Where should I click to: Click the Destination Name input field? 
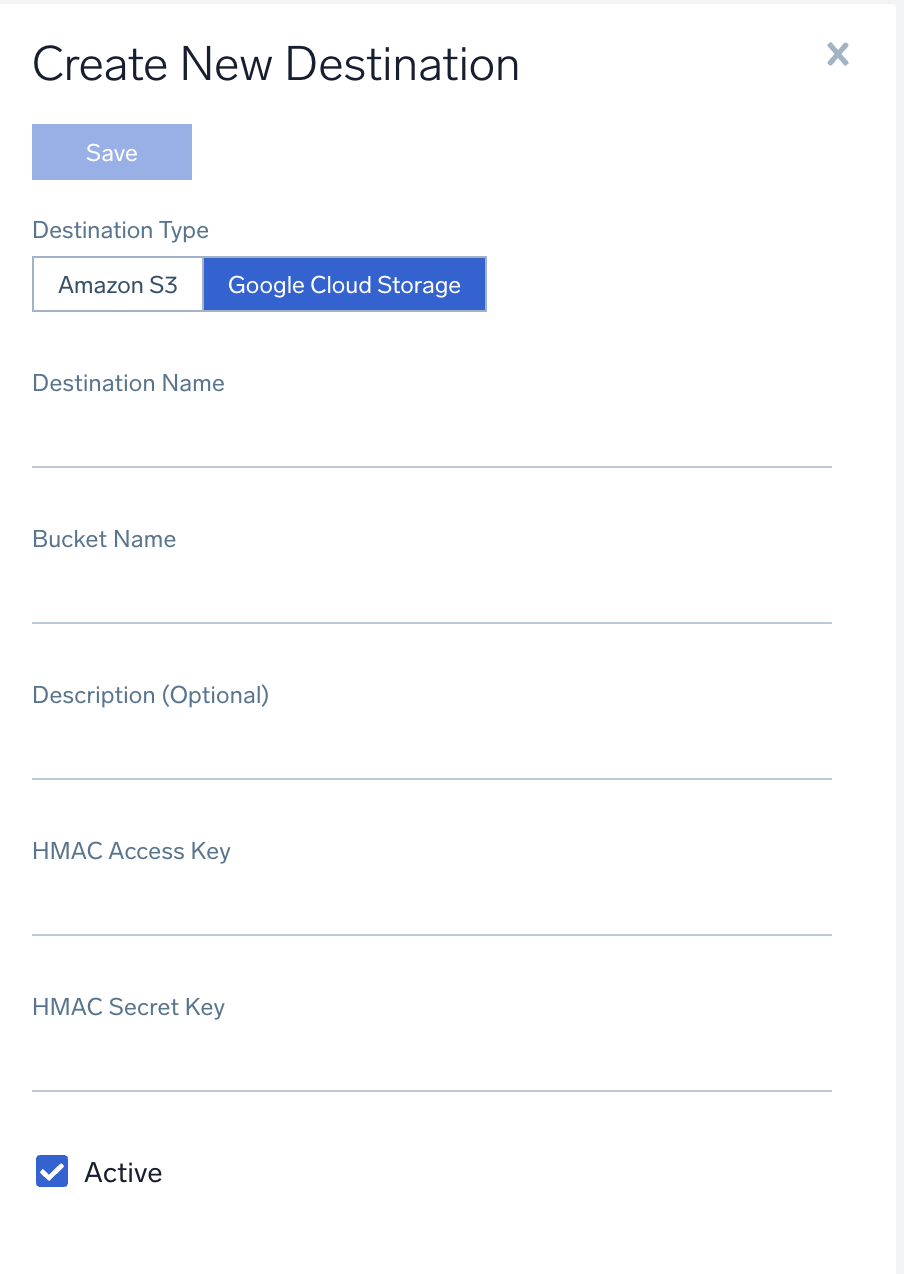pyautogui.click(x=430, y=450)
